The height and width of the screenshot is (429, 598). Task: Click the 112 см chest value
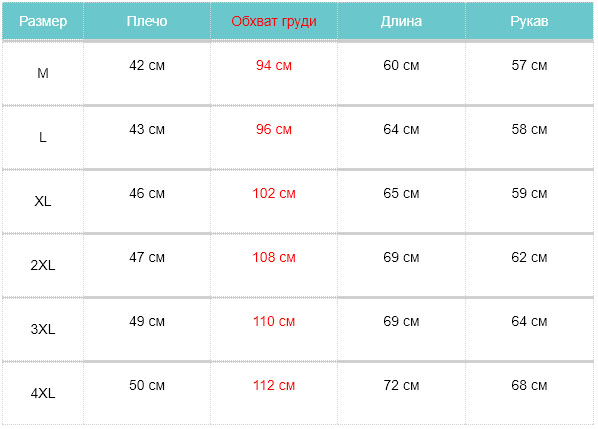[x=274, y=386]
